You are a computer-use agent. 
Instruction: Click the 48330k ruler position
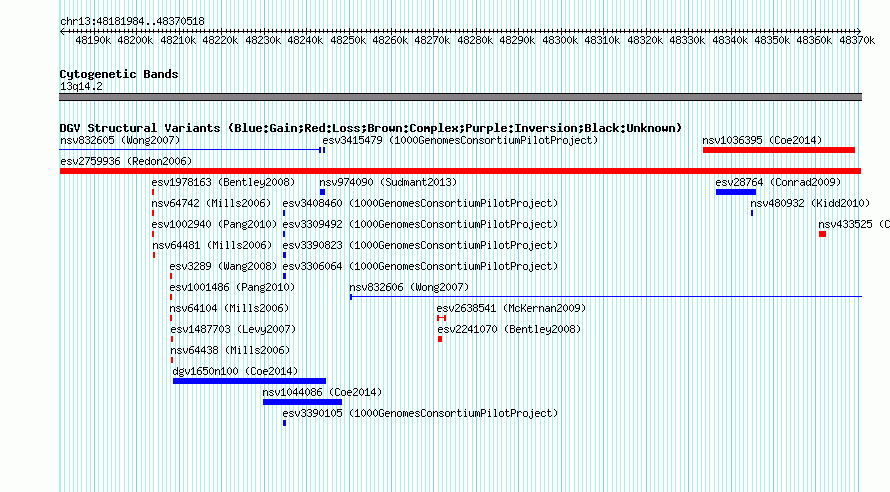pos(687,40)
